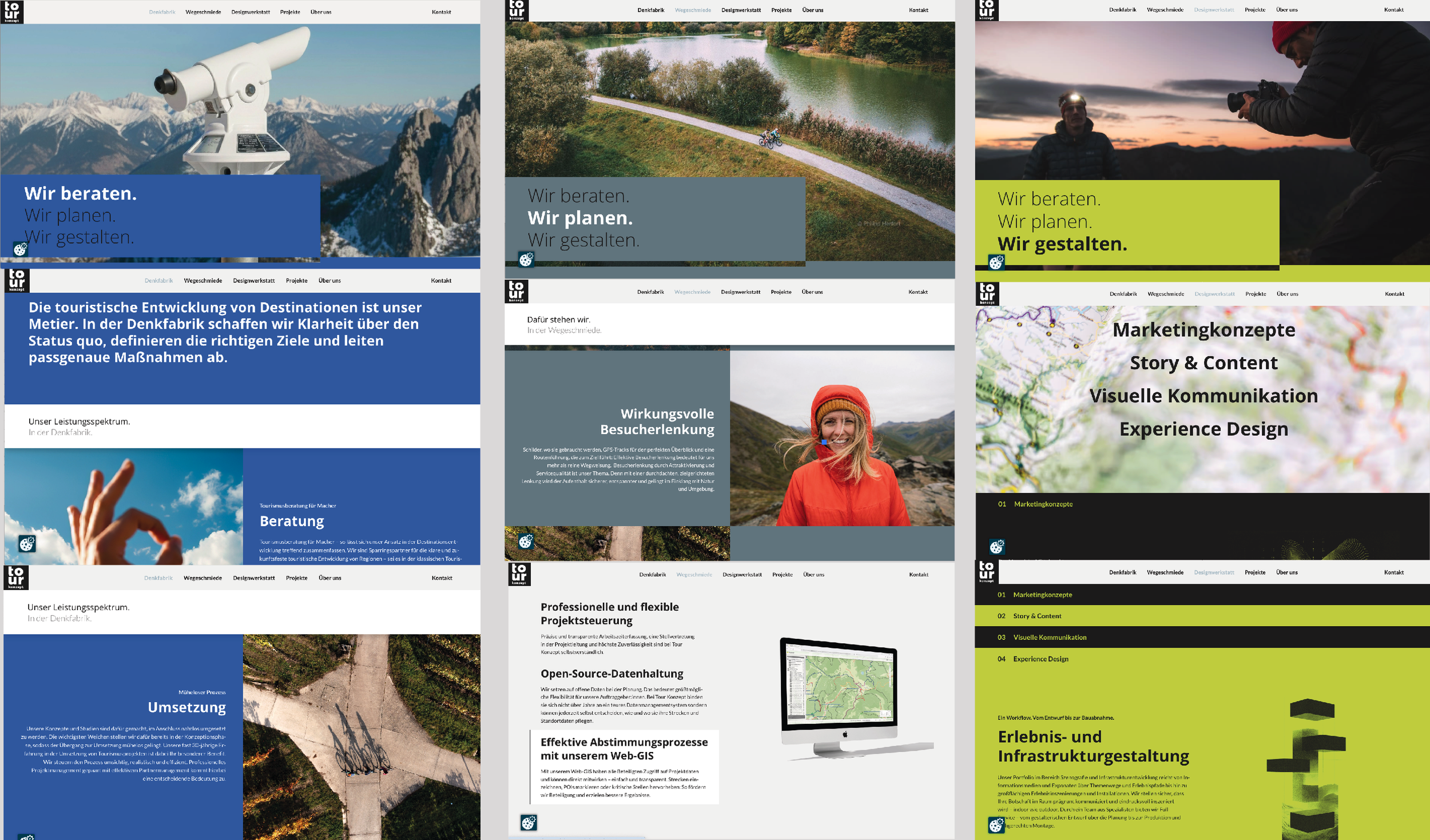Open Wegeschmiede in the nav above the lake photo
Screen dimensions: 1430x840
(693, 10)
